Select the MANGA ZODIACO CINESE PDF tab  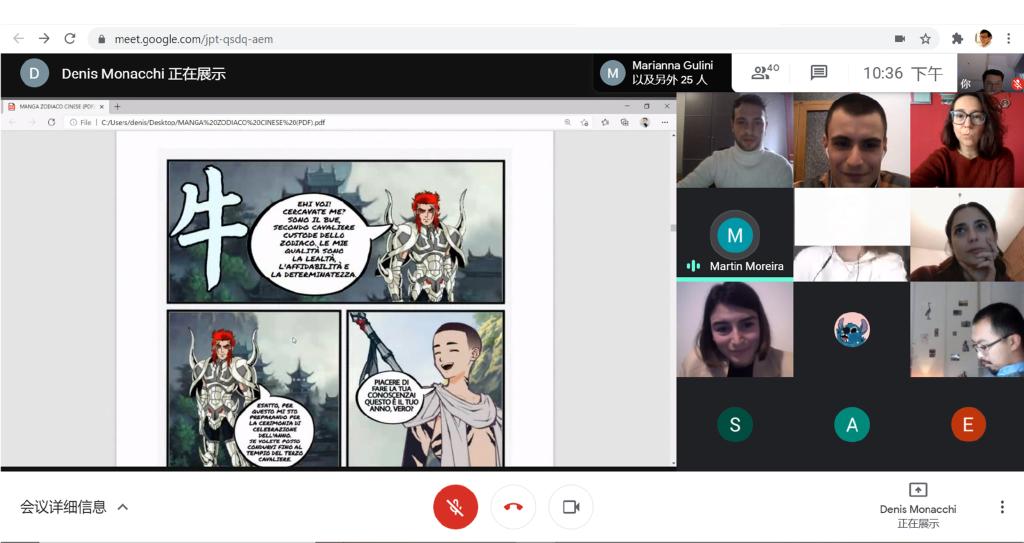pyautogui.click(x=56, y=107)
